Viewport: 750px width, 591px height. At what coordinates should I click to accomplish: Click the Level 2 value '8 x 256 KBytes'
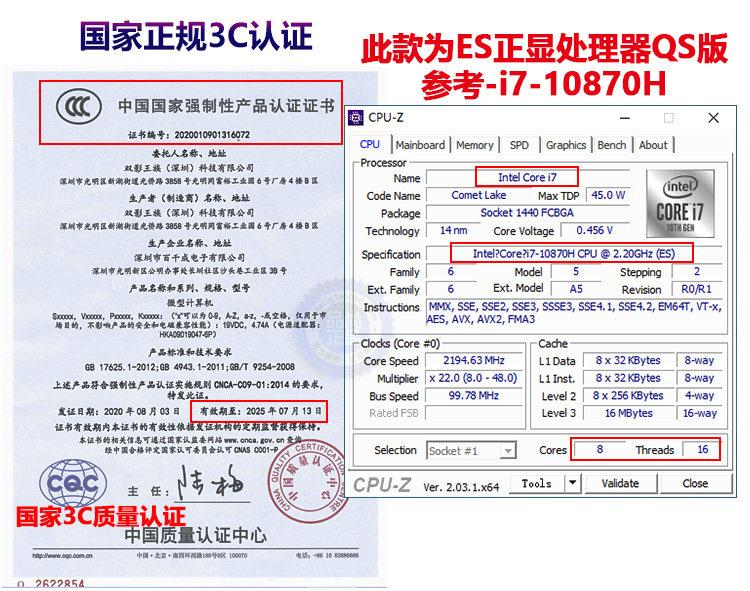coord(628,396)
